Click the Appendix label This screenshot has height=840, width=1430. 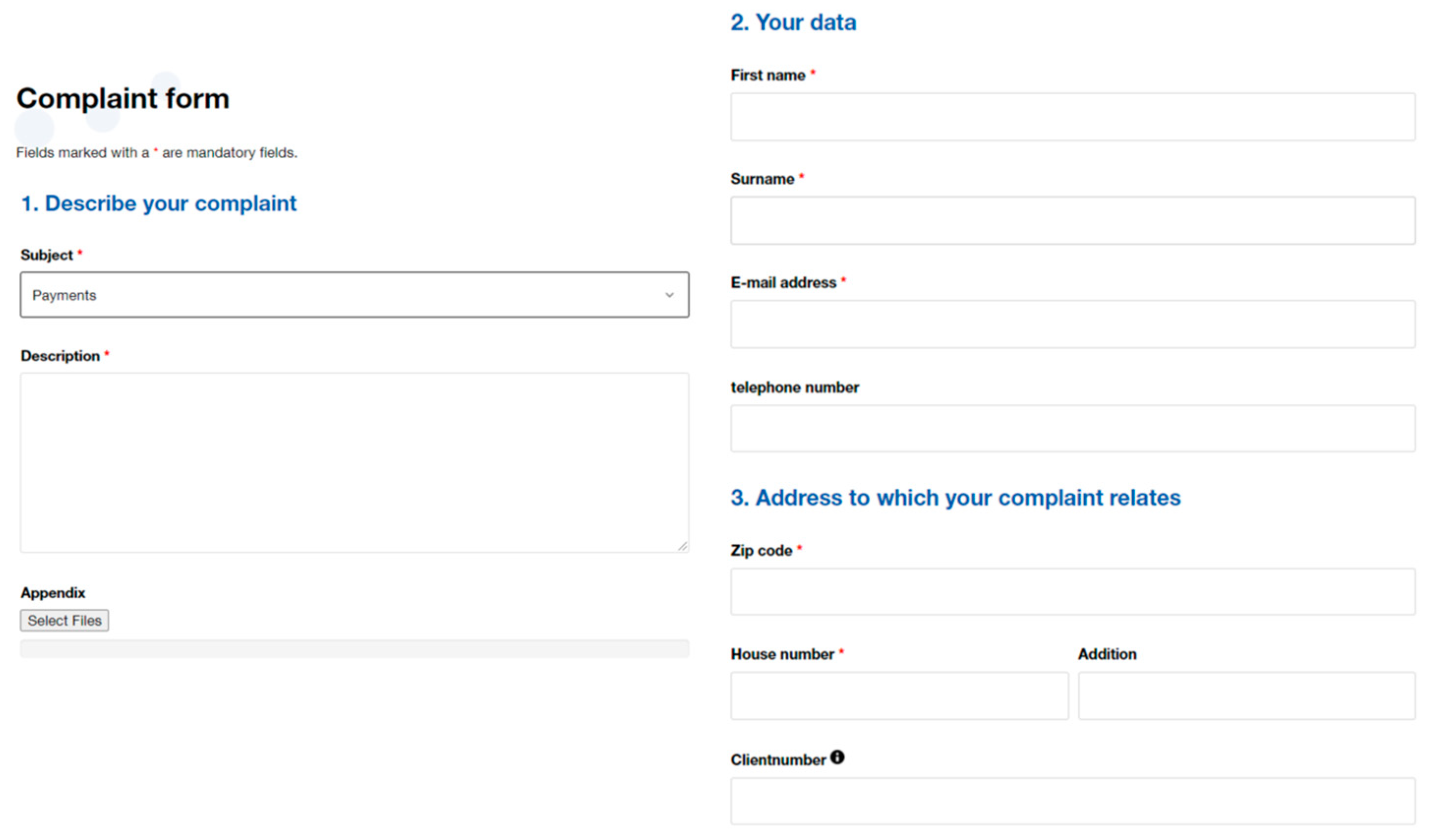click(54, 593)
